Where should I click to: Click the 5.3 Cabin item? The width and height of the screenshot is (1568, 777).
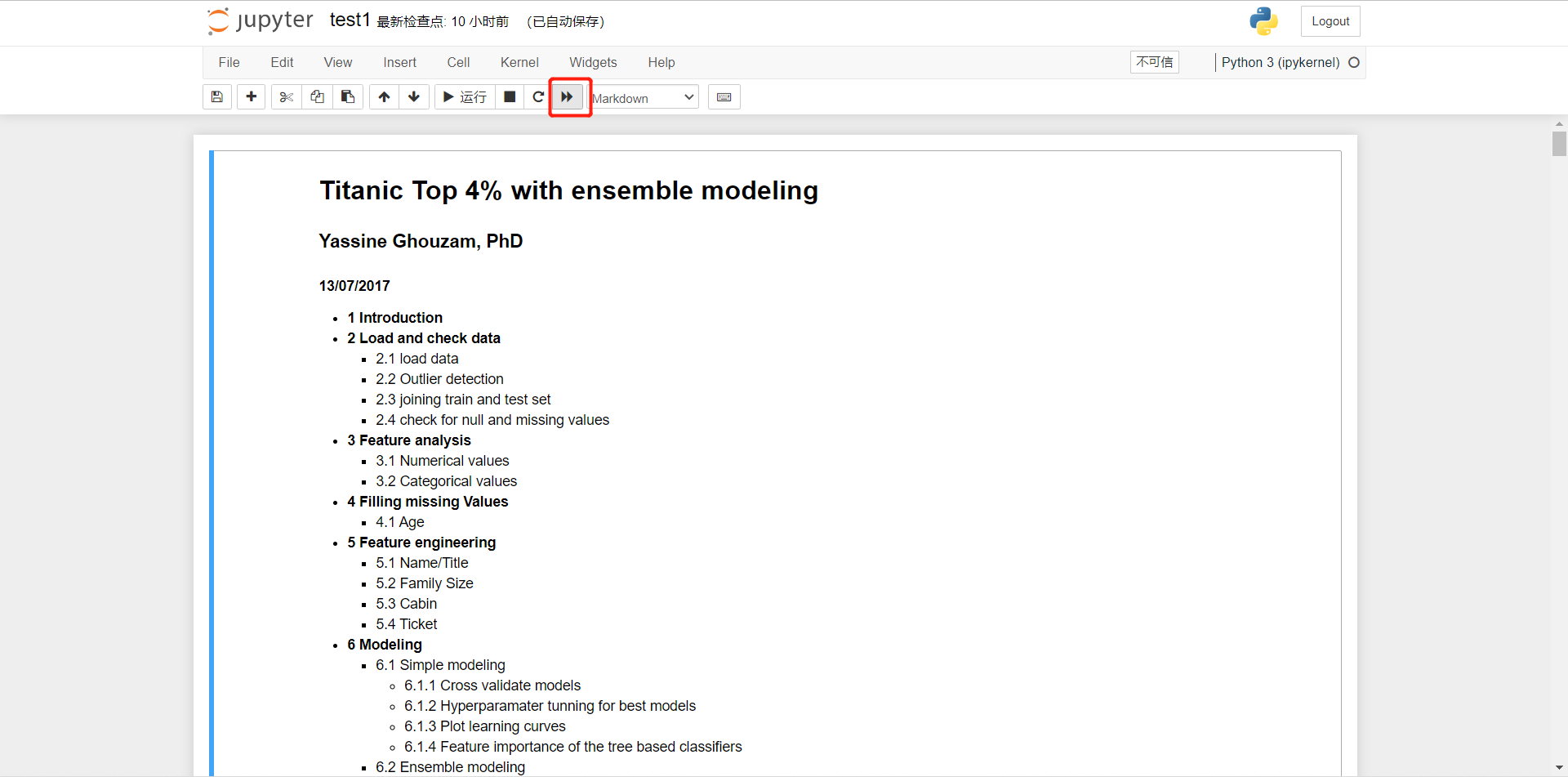pyautogui.click(x=407, y=604)
